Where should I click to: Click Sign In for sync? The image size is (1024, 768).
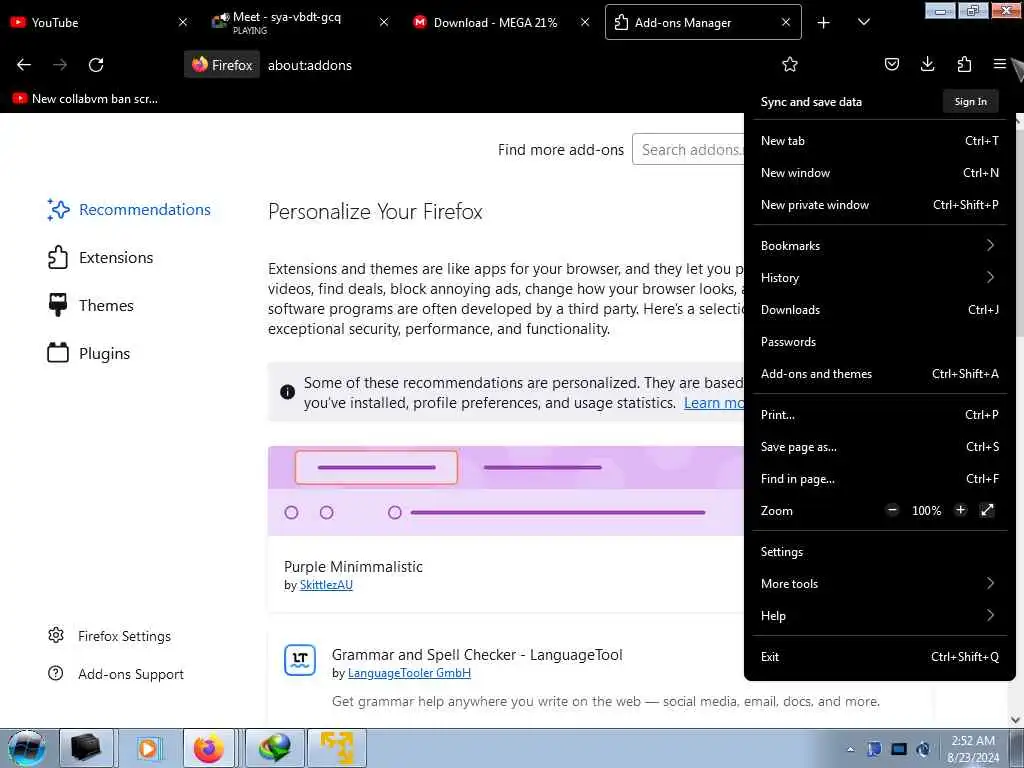point(970,101)
